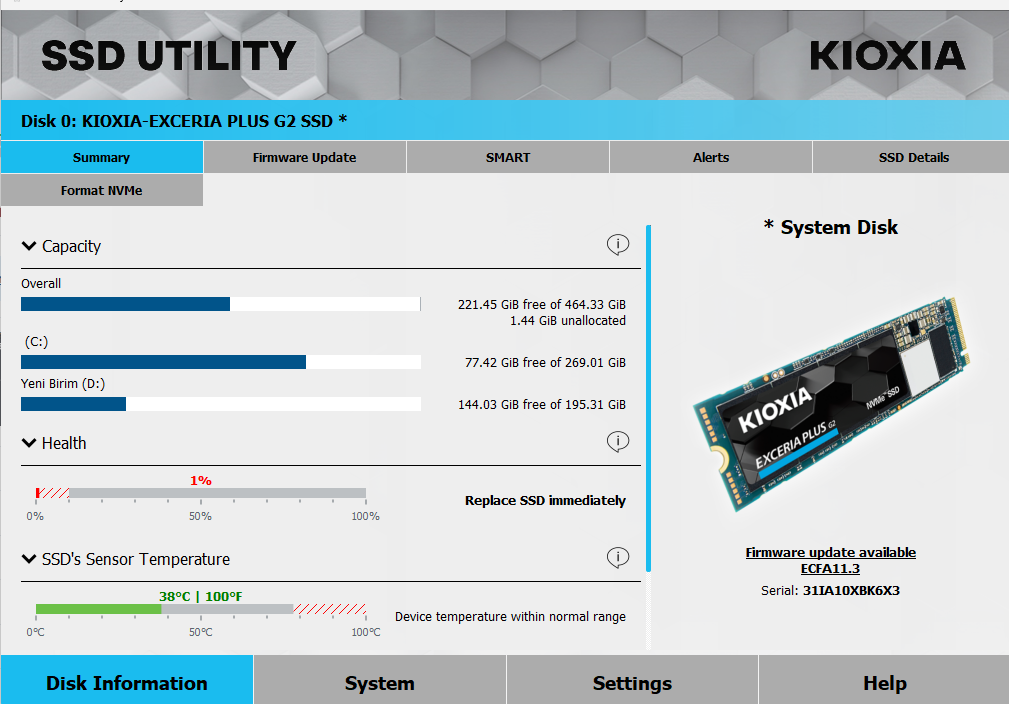Click the KIOXIA EXCERIA PLUS SSD product image
The image size is (1009, 704).
(x=831, y=405)
